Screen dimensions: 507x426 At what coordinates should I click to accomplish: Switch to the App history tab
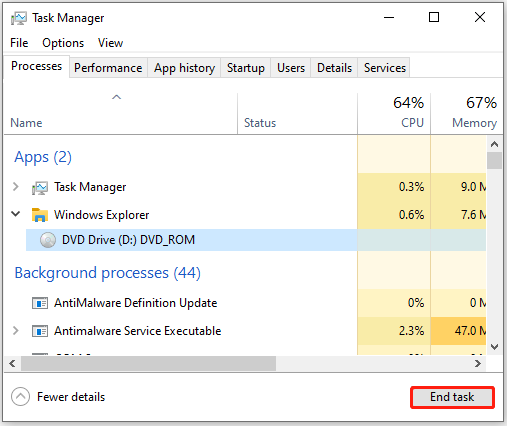(184, 68)
